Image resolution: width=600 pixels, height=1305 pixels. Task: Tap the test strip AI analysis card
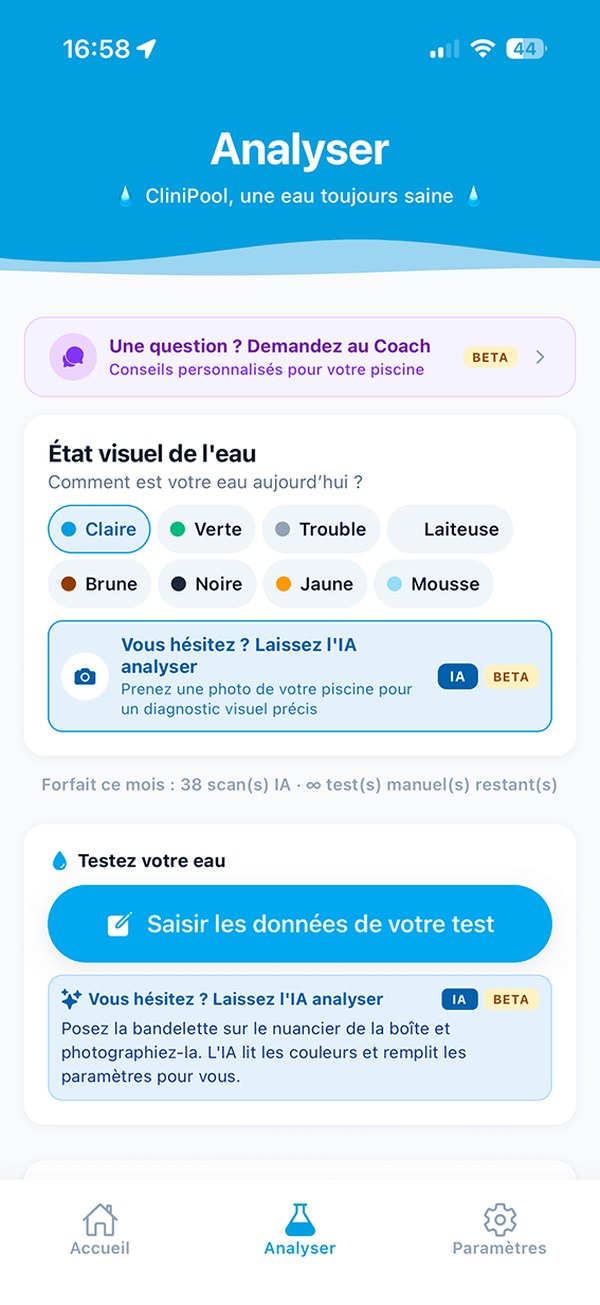click(300, 1038)
